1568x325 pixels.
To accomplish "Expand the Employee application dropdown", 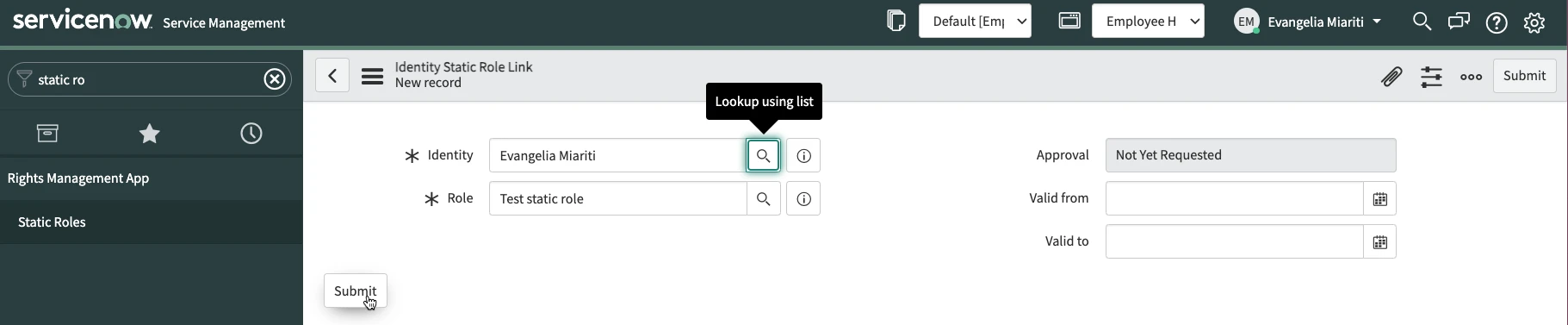I will point(1148,21).
